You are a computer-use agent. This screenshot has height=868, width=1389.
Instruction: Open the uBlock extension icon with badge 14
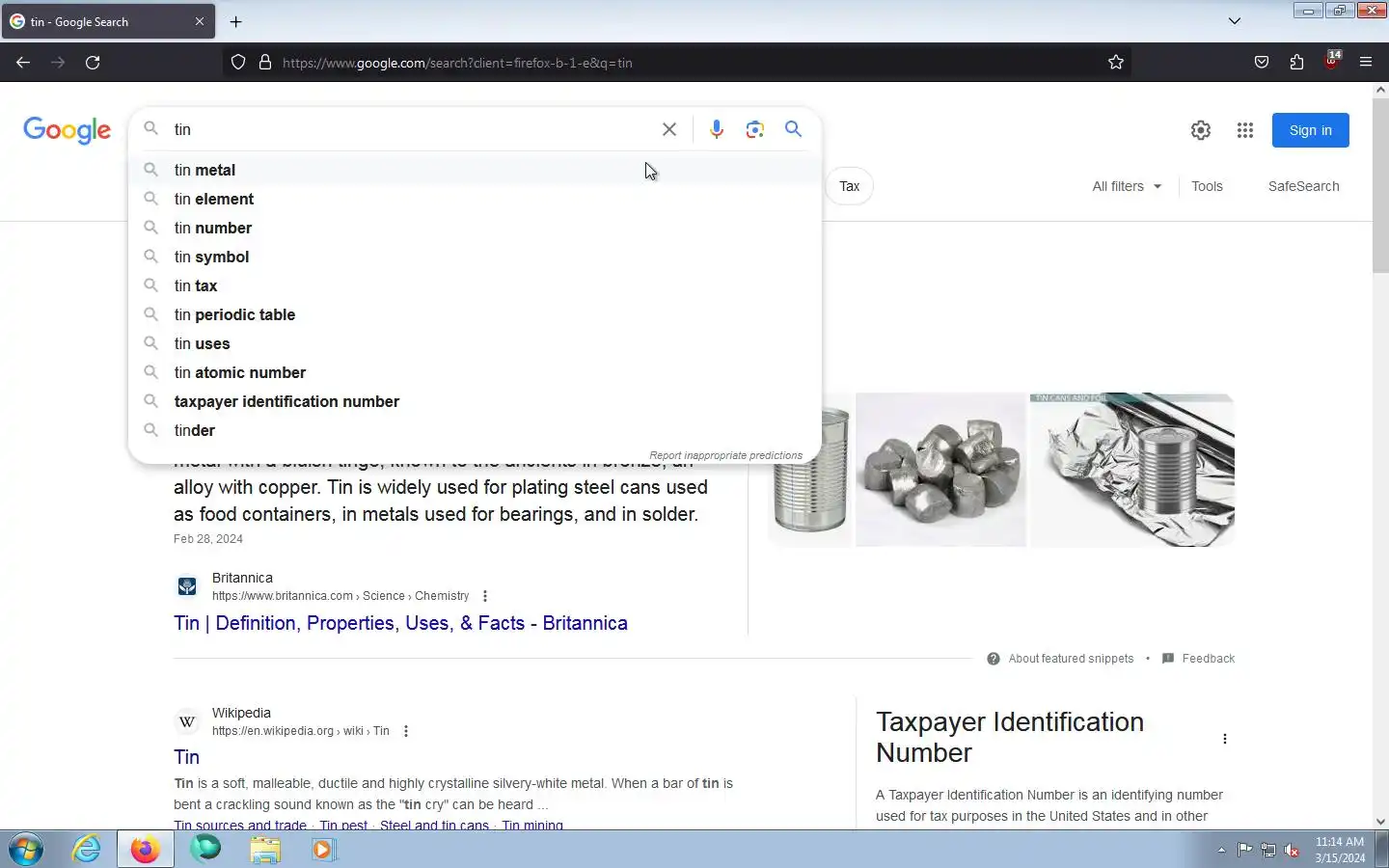1331,62
